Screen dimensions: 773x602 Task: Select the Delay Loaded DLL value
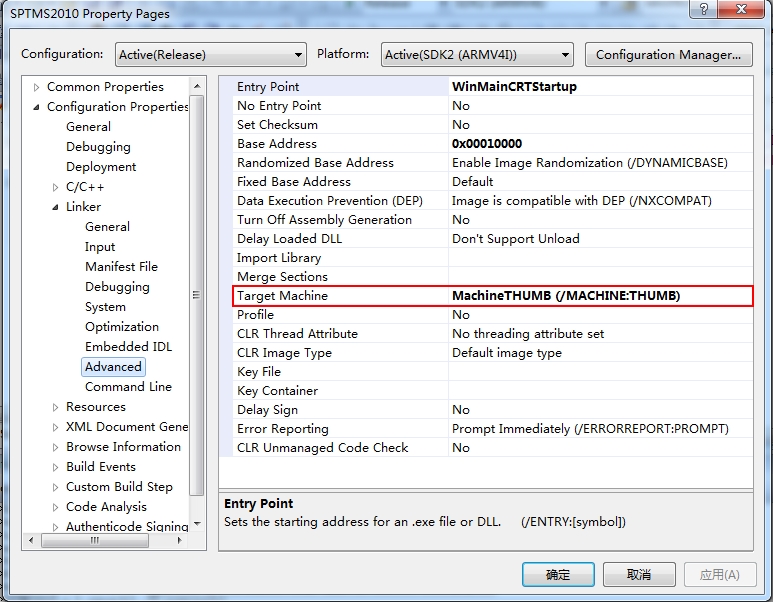click(515, 239)
